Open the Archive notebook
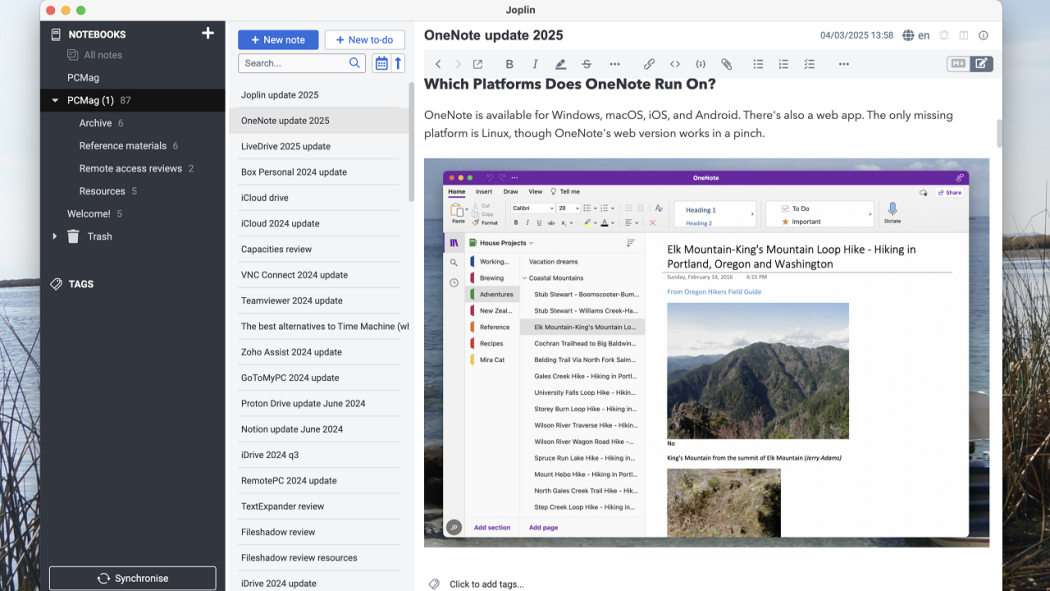Screen dimensions: 1050x591 tap(96, 123)
